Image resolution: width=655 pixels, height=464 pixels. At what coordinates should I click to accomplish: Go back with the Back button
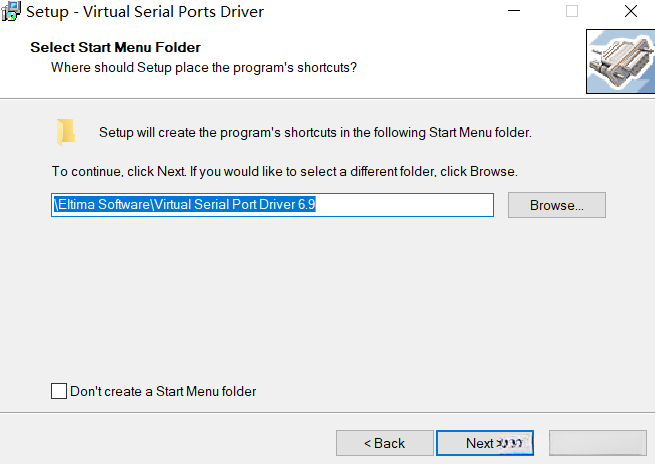pyautogui.click(x=384, y=443)
